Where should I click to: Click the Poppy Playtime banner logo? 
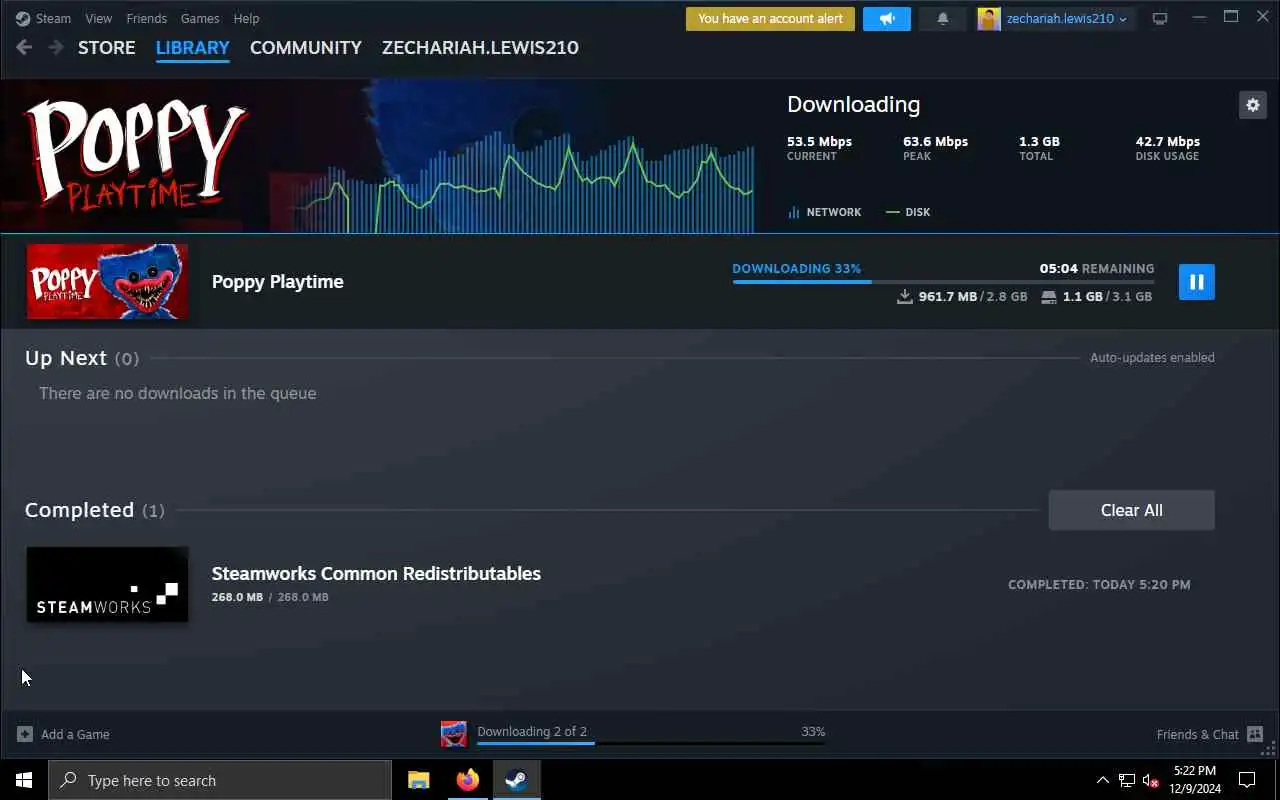(x=136, y=155)
